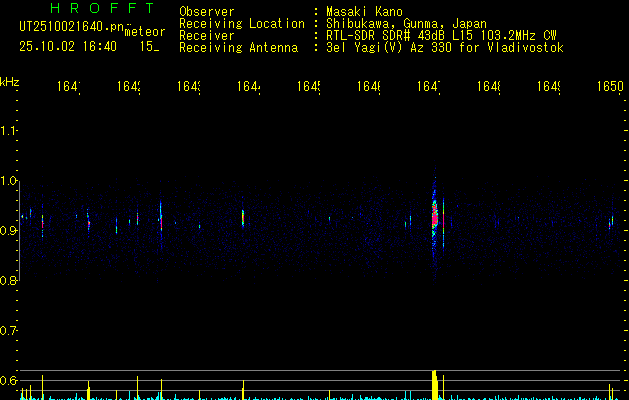Click the '15_' count value beside the timestamp
This screenshot has height=400, width=629.
[149, 47]
